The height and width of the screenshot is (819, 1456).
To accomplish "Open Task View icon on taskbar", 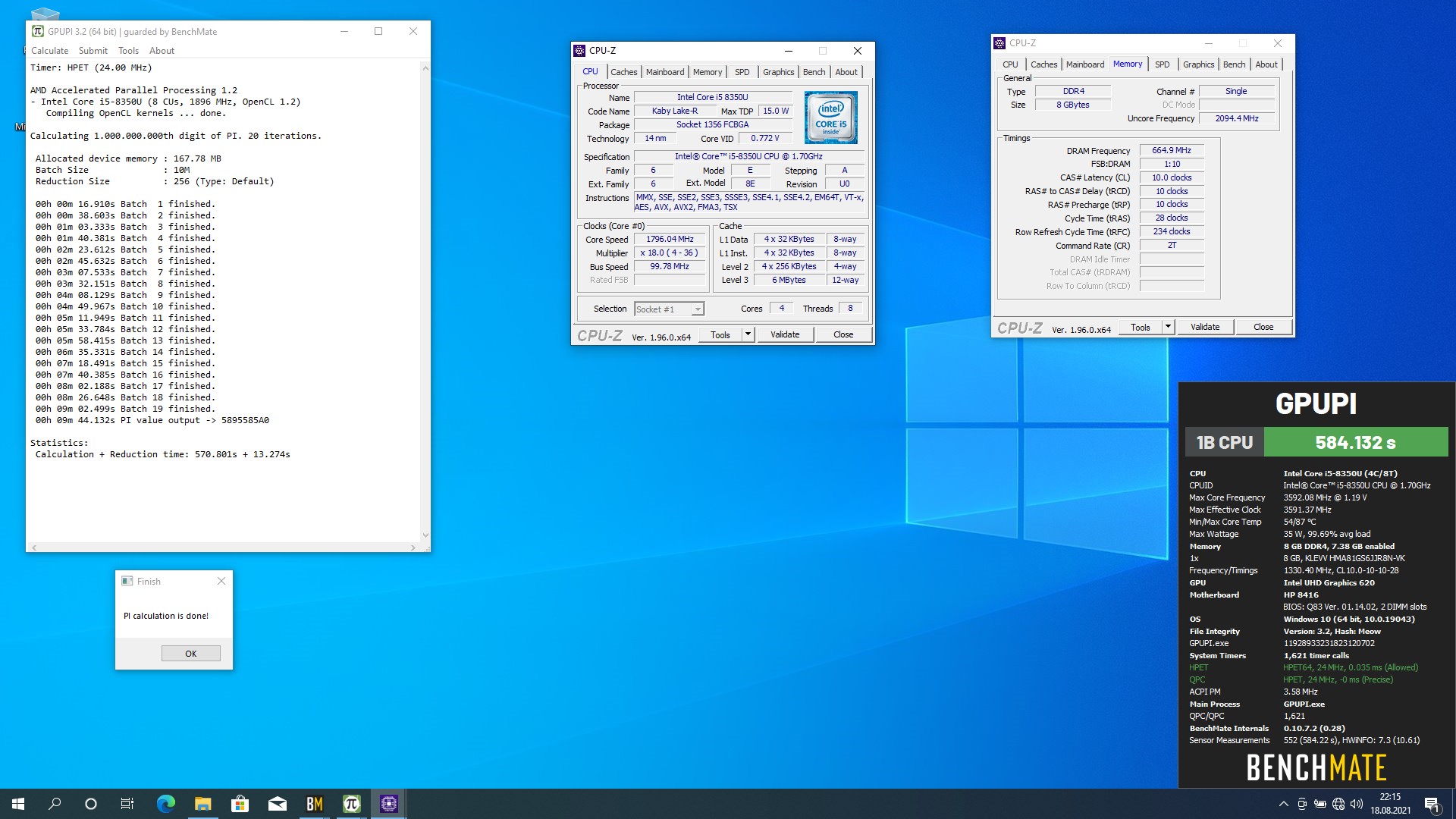I will (127, 804).
